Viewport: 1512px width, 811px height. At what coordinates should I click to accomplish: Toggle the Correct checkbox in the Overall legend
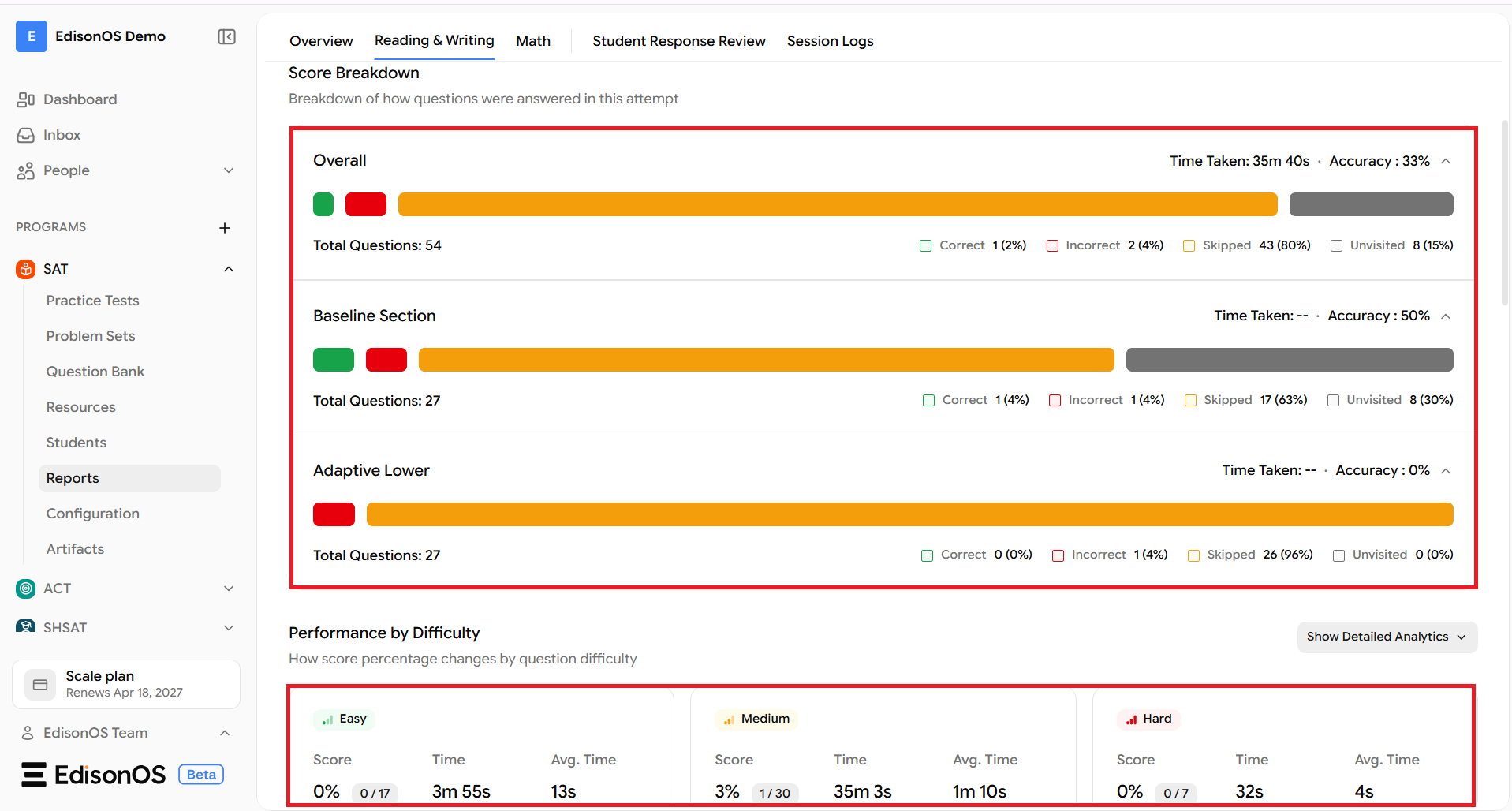(926, 246)
